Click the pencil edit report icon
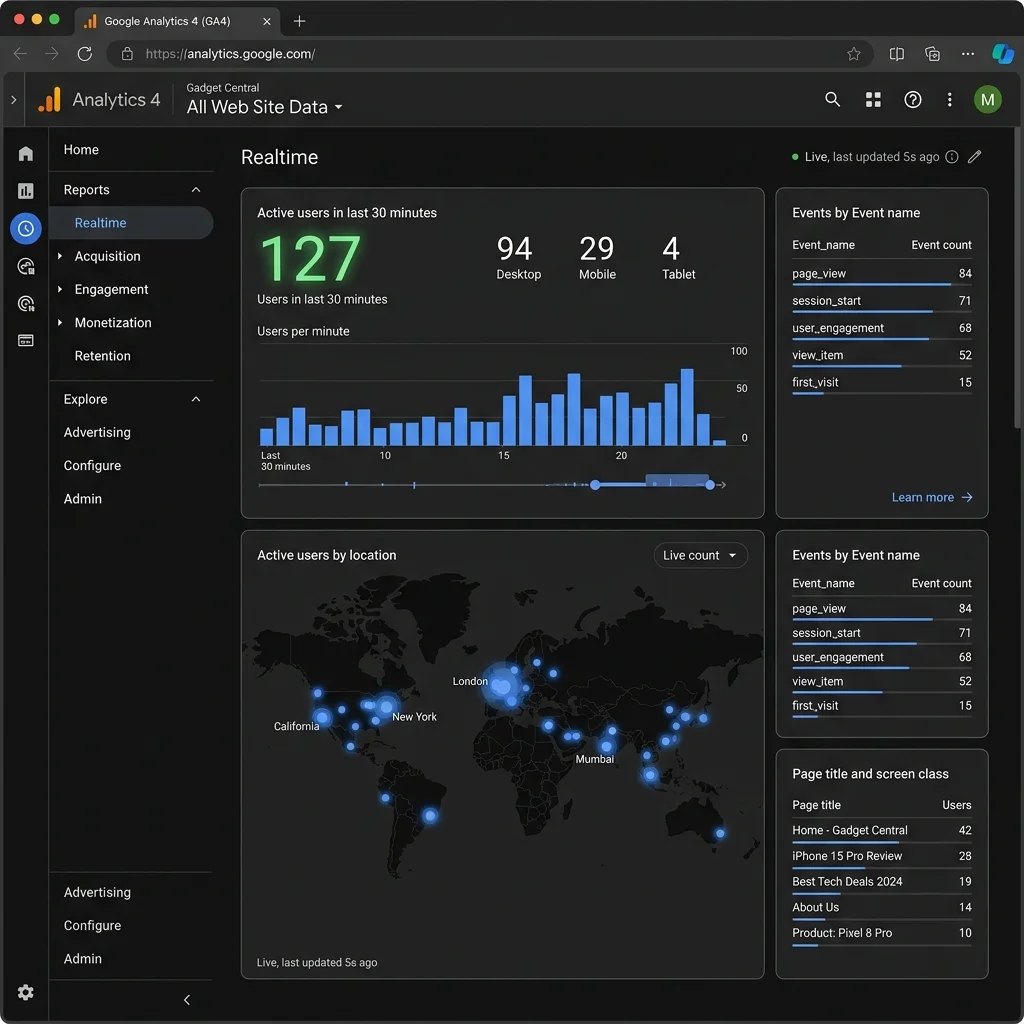Screen dimensions: 1024x1024 click(x=974, y=157)
